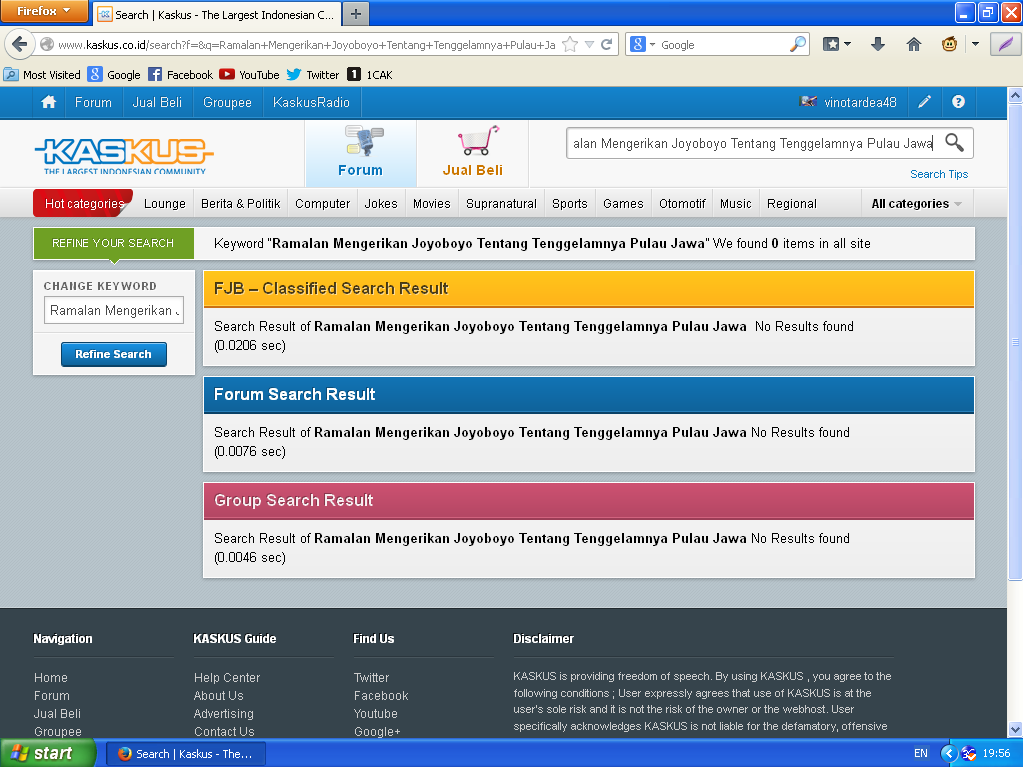Select the Lounge category
The width and height of the screenshot is (1023, 767).
(x=164, y=203)
